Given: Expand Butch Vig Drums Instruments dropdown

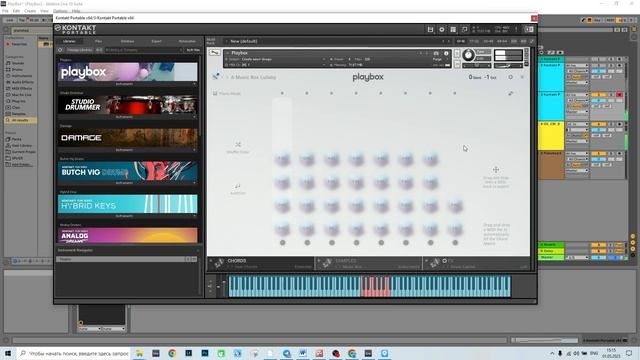Looking at the screenshot, I should [127, 183].
